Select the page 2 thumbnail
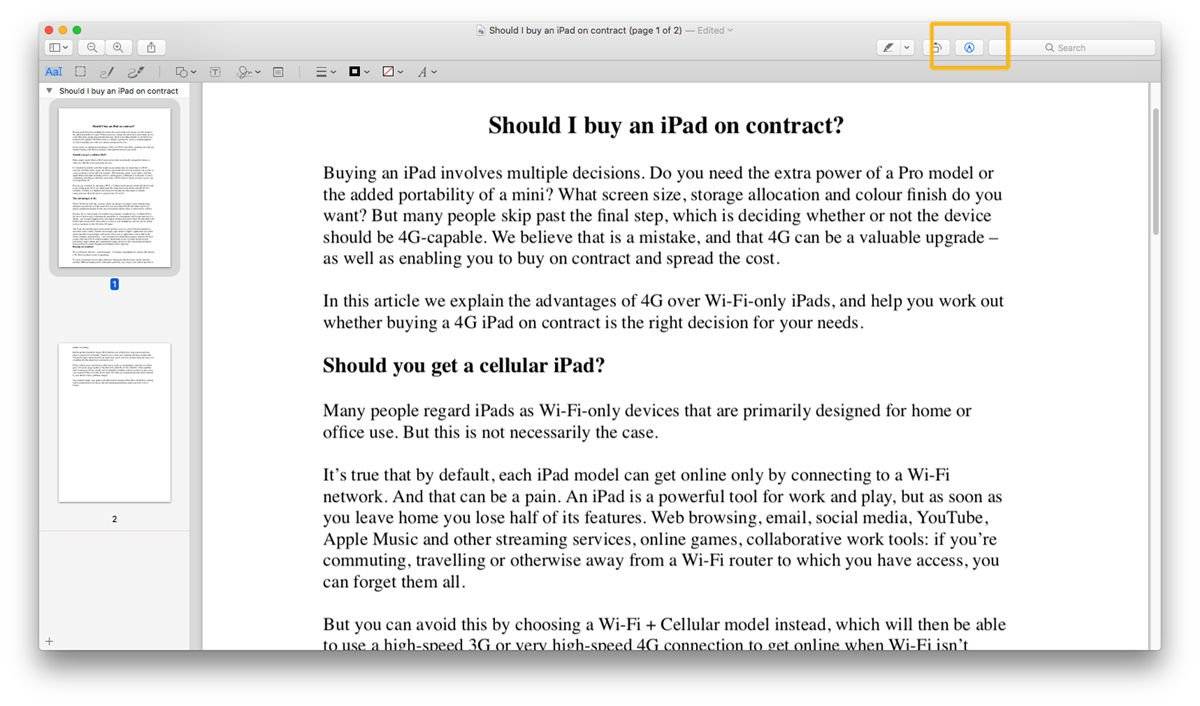 click(114, 422)
